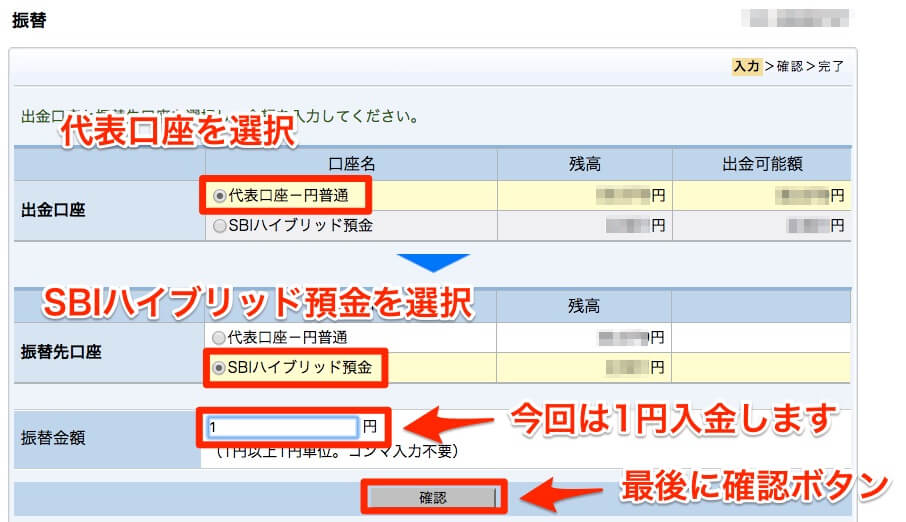Choose 代表口座-円普通 as transfer destination
Image resolution: width=906 pixels, height=522 pixels.
tap(218, 338)
